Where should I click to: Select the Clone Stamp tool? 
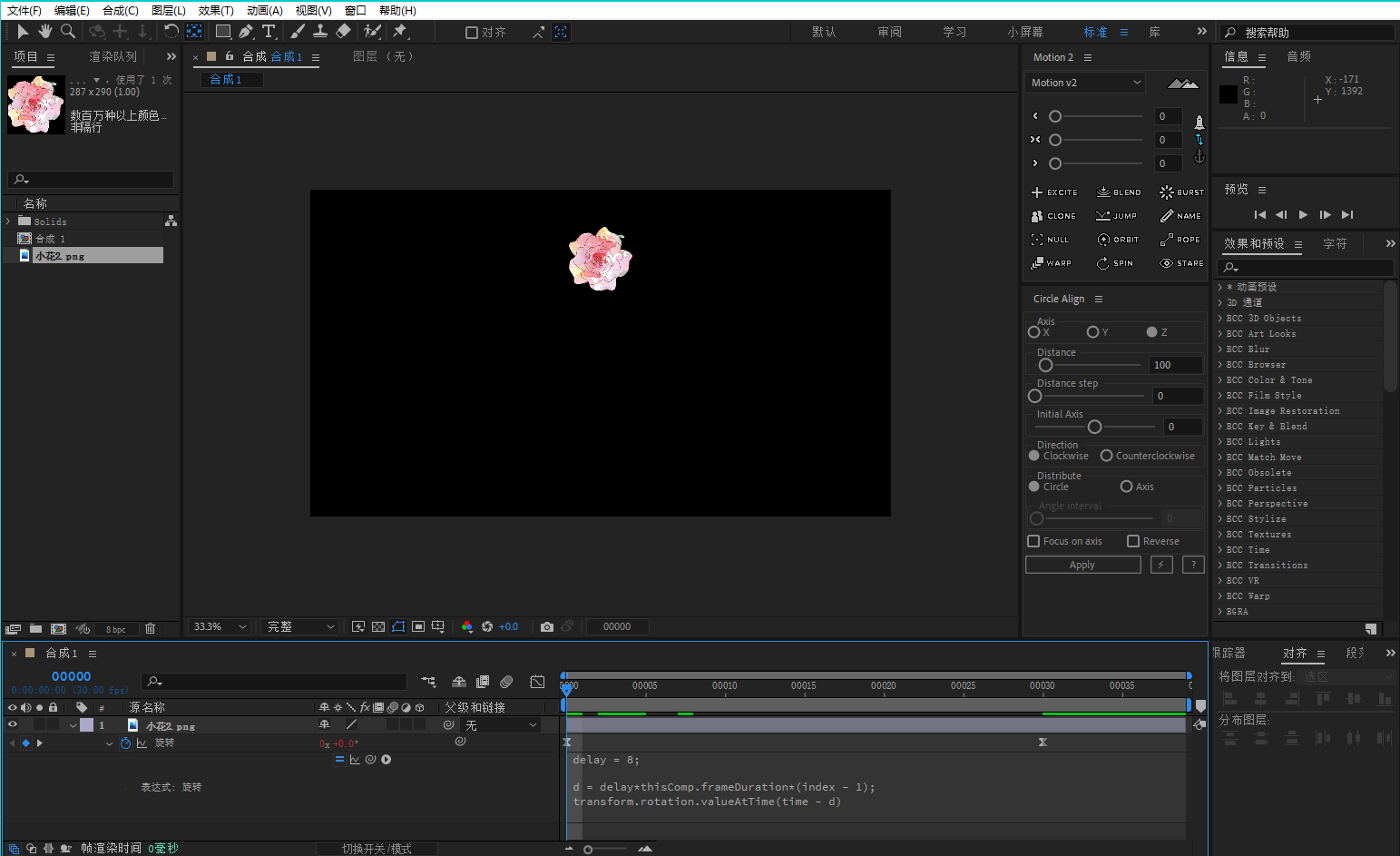pyautogui.click(x=320, y=32)
